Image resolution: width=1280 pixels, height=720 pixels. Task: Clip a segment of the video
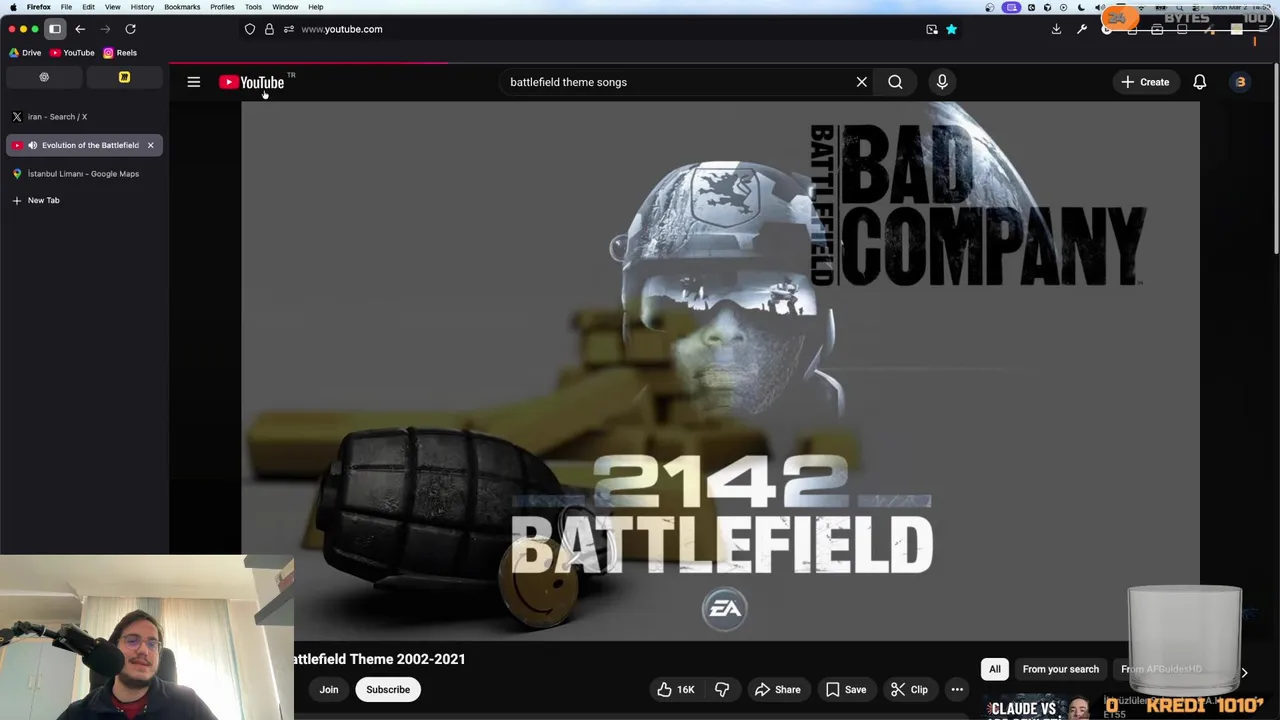[909, 689]
